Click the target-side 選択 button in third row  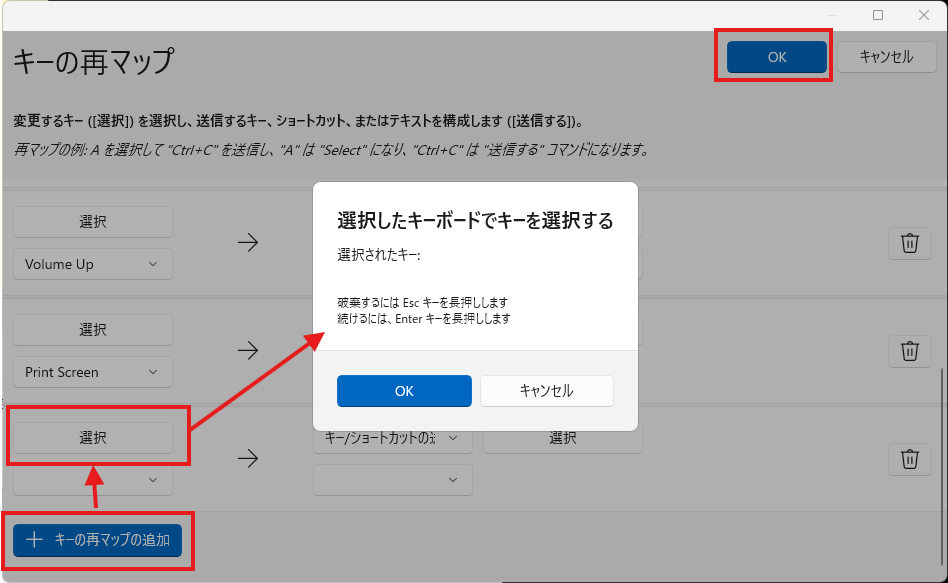(x=563, y=438)
